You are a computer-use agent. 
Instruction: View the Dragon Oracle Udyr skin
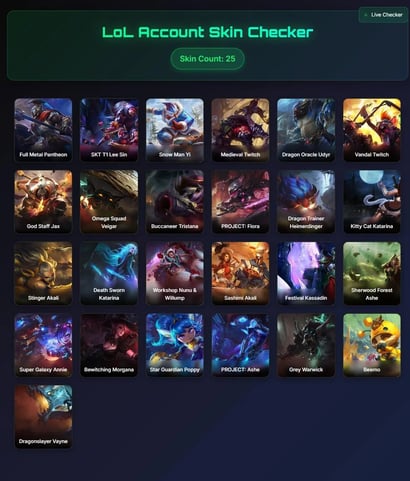(306, 130)
